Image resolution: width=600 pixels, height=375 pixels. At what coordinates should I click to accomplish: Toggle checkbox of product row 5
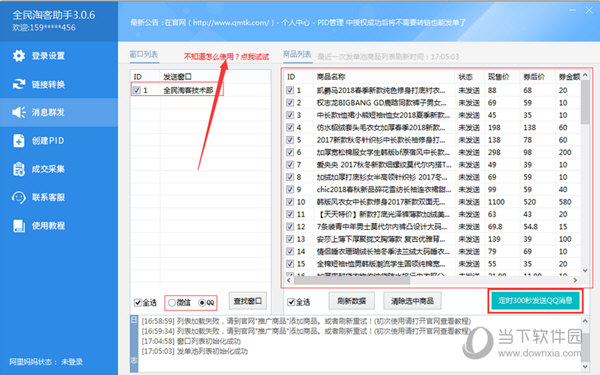[x=290, y=140]
